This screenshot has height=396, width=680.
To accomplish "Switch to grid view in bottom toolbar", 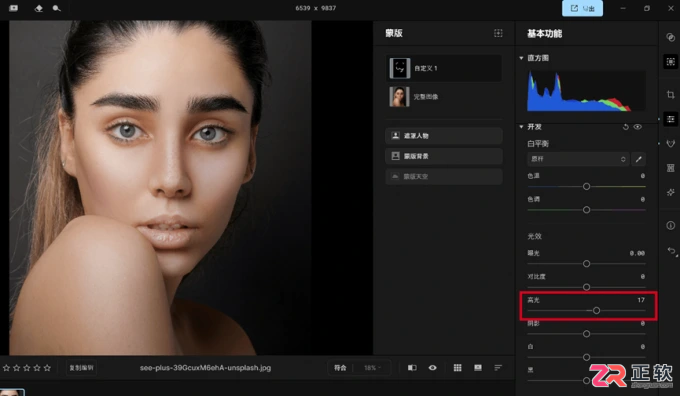I will (x=458, y=368).
